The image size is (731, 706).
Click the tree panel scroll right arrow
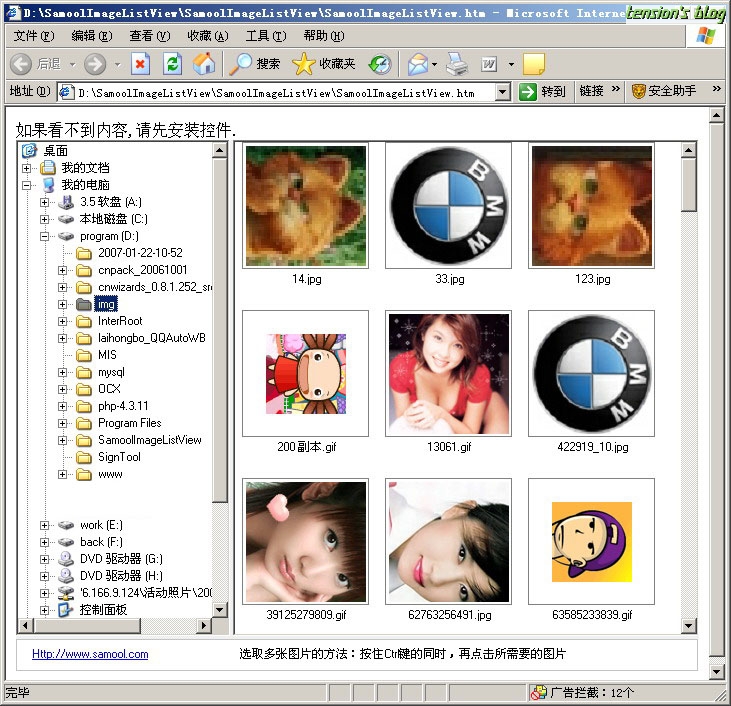pos(203,625)
